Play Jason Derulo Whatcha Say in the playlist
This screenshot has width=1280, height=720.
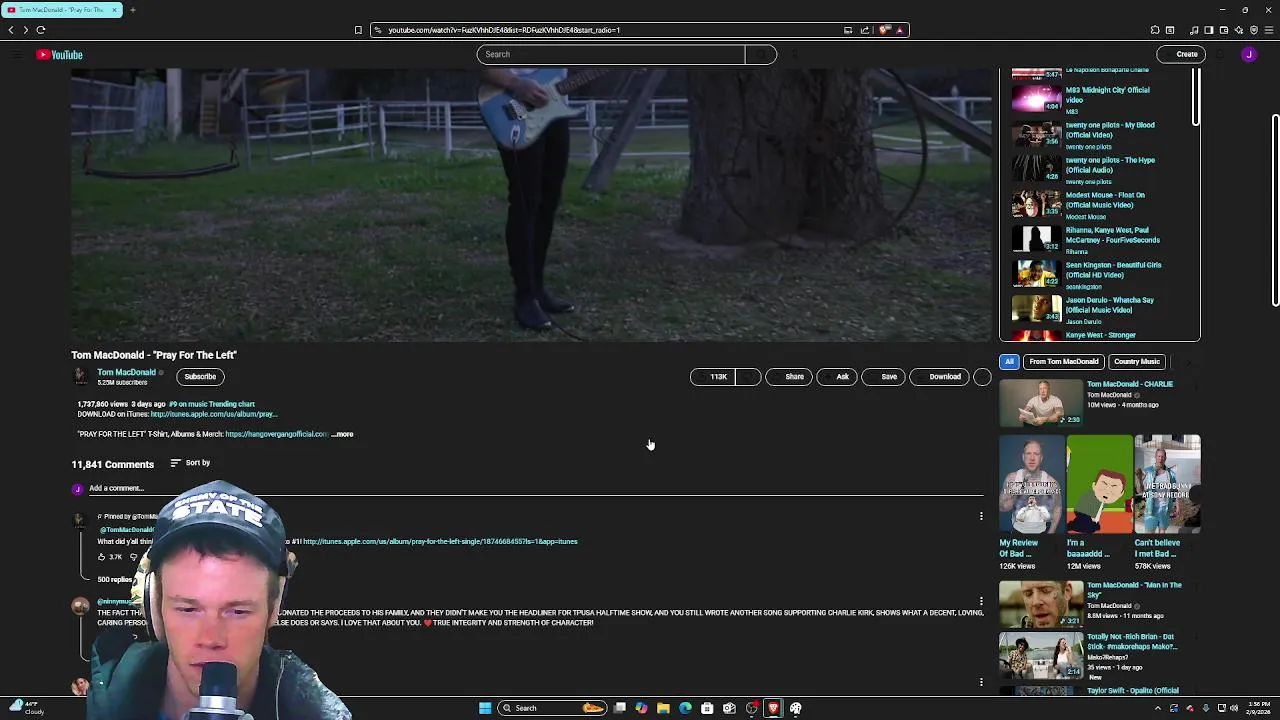1036,309
